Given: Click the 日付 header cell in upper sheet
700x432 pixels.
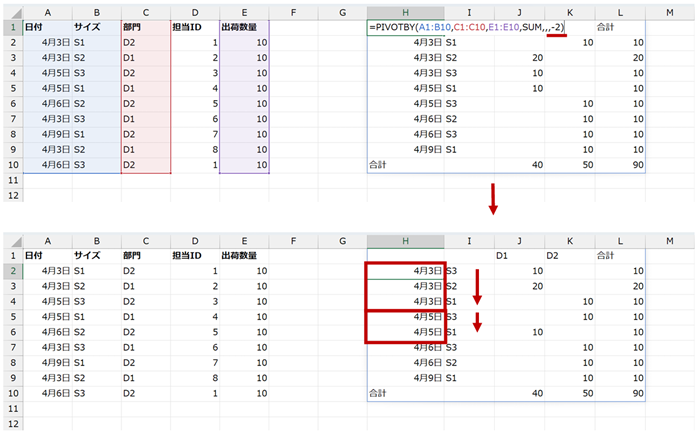Looking at the screenshot, I should click(47, 27).
